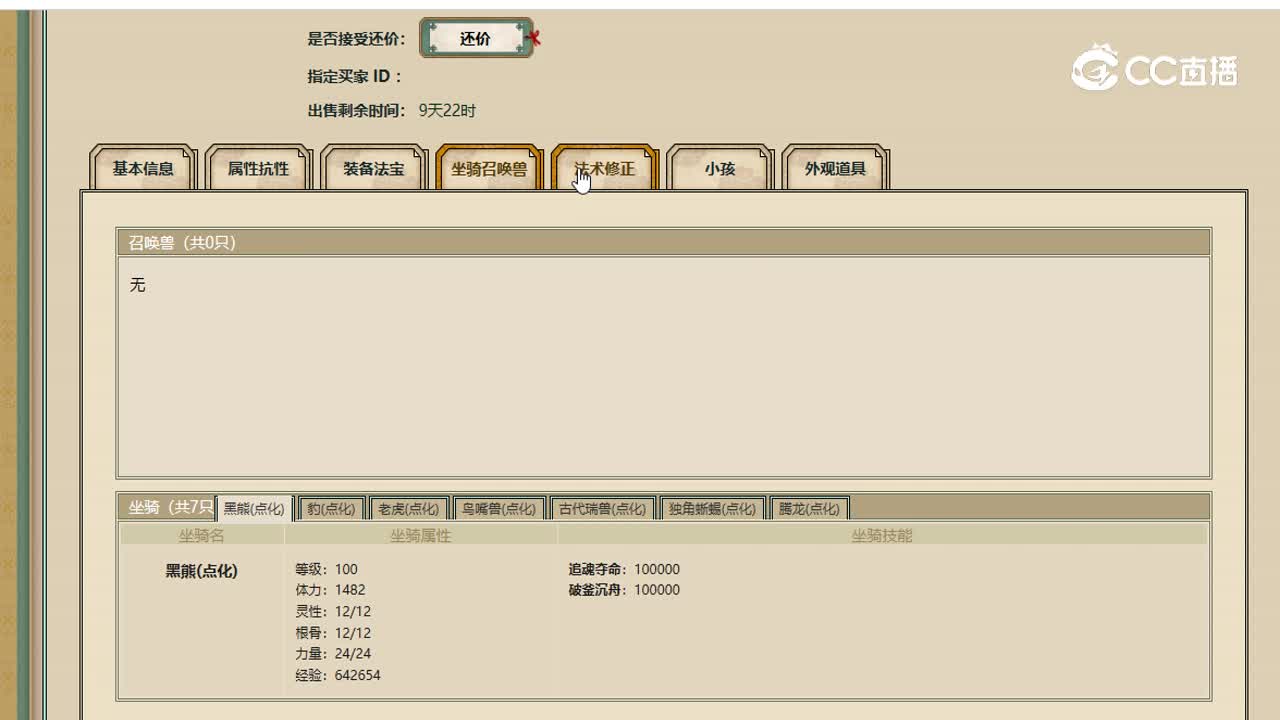Select the 独角蜥蜴(点化) mount tab

pos(712,508)
